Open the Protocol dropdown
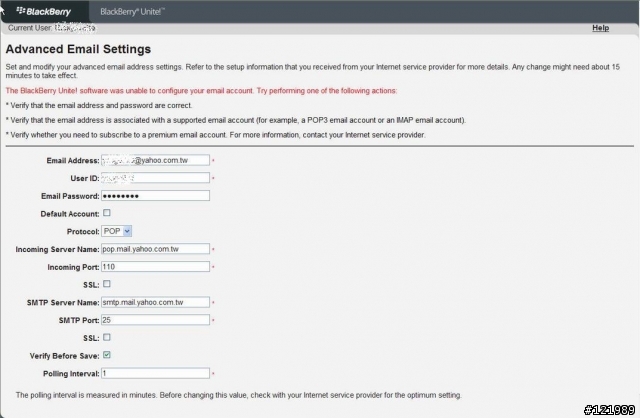Viewport: 640px width, 418px height. point(116,231)
